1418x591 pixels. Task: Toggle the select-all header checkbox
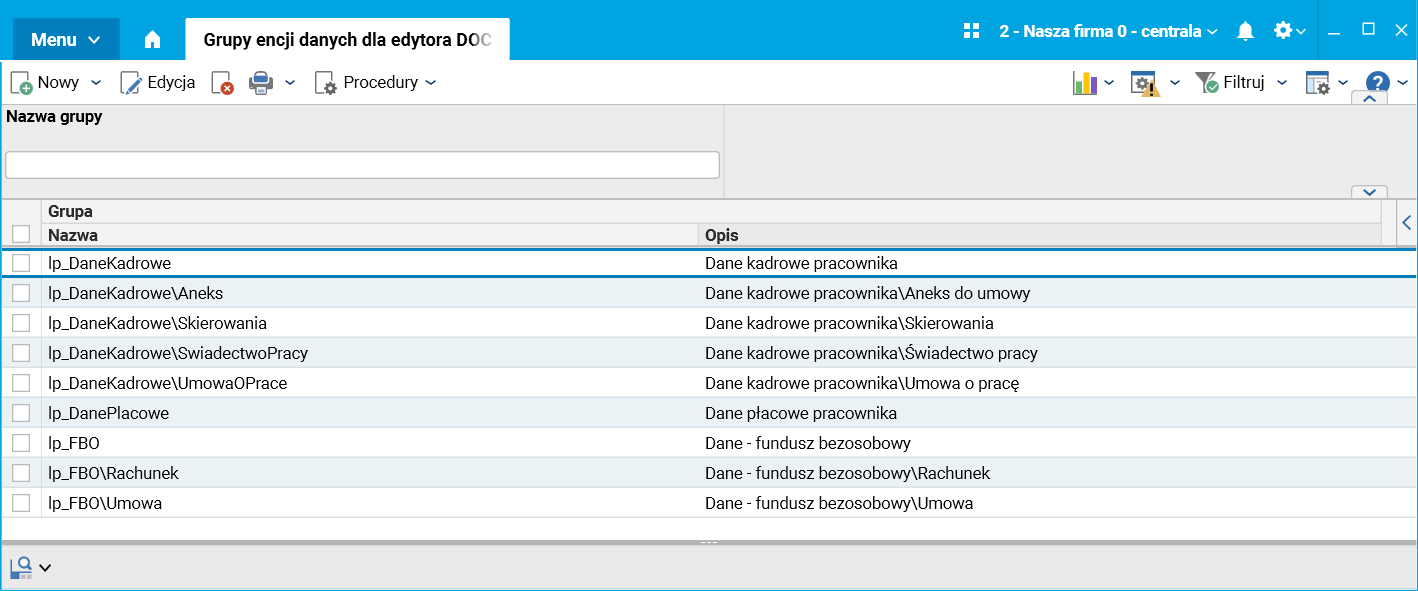tap(21, 235)
